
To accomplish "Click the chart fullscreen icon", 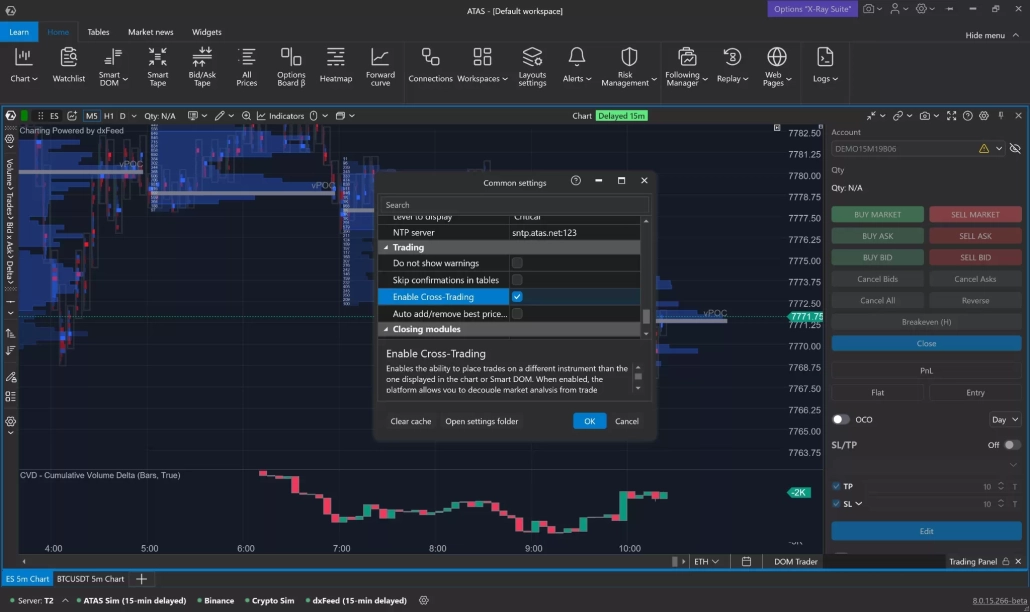I will [x=951, y=116].
